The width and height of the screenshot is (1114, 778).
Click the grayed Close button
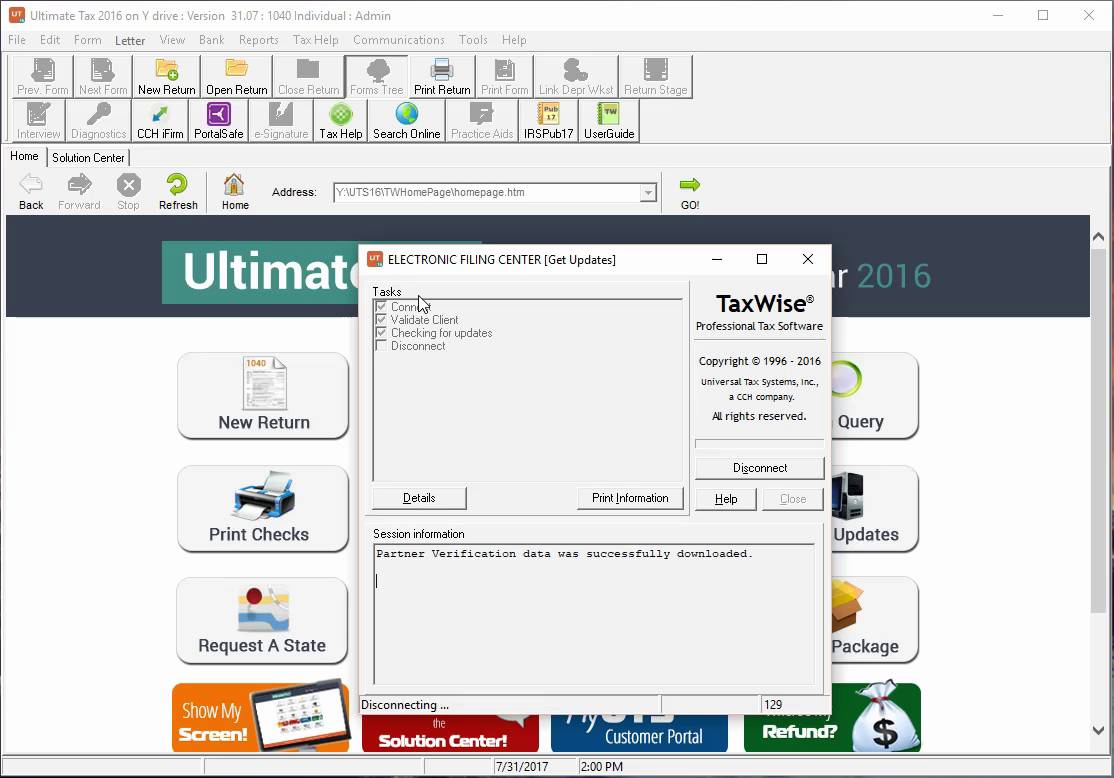(793, 499)
